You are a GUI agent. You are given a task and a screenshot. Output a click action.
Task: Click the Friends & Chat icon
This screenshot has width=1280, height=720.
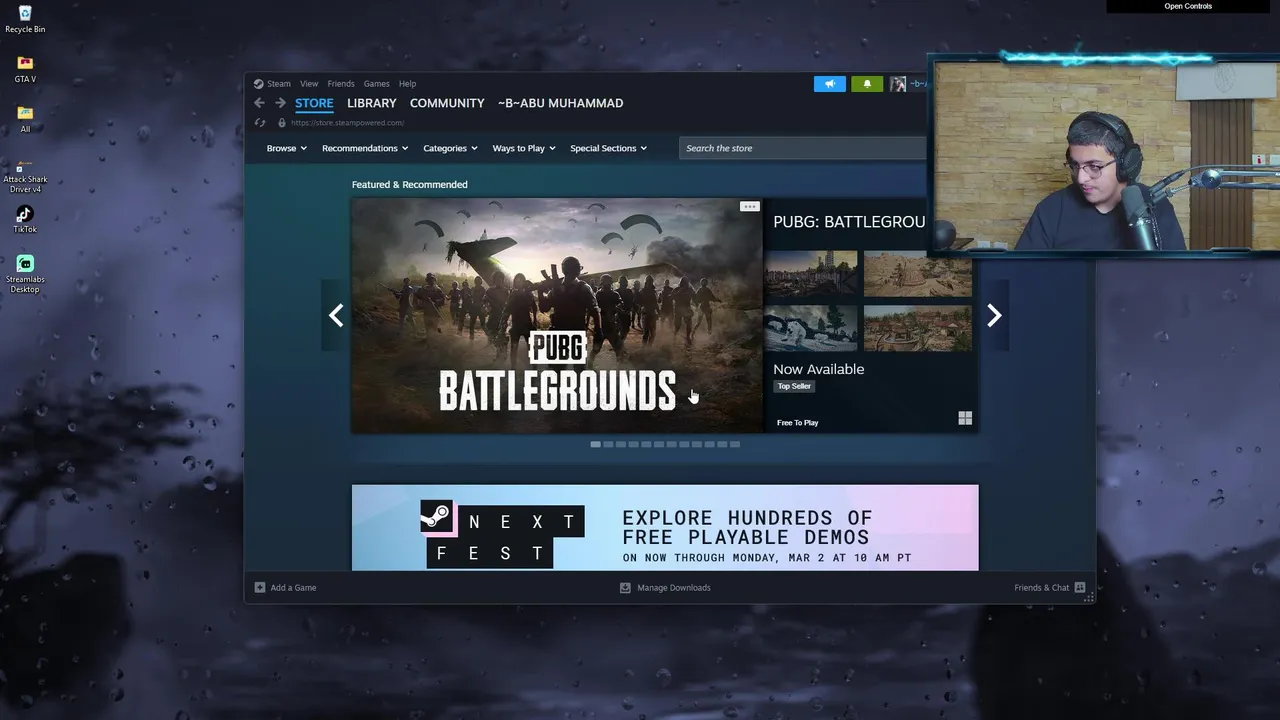pos(1080,588)
